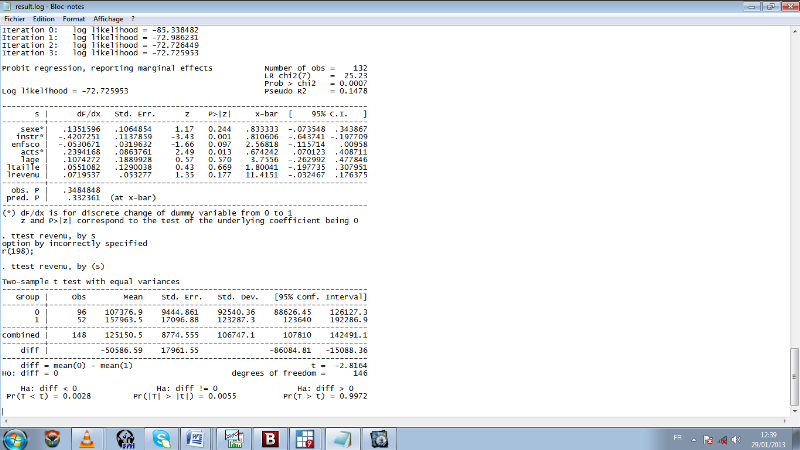
Task: Open the network connection tray icon
Action: pyautogui.click(x=722, y=440)
